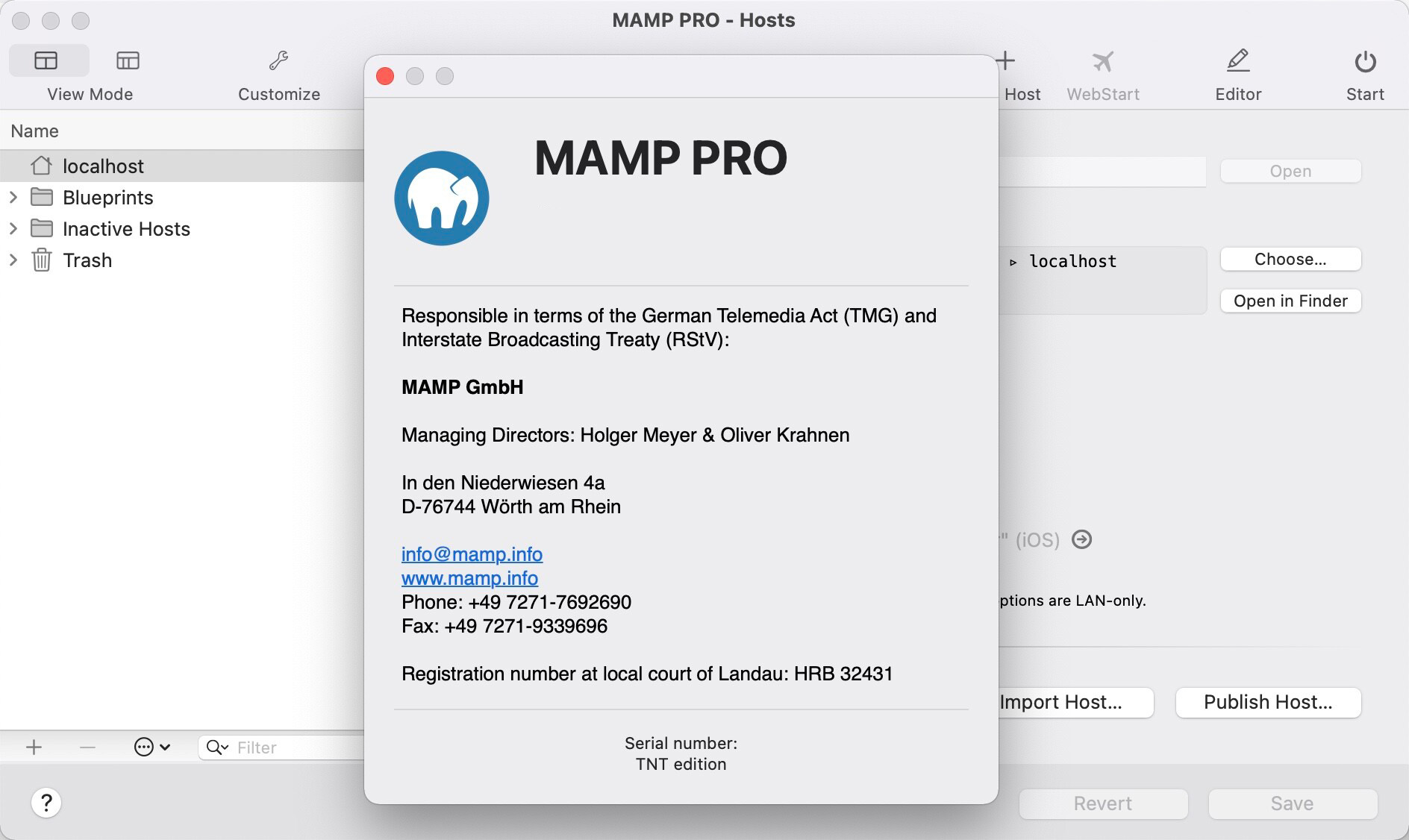Click the localhost path text in document root
Screen dimensions: 1409x840
pyautogui.click(x=1073, y=261)
